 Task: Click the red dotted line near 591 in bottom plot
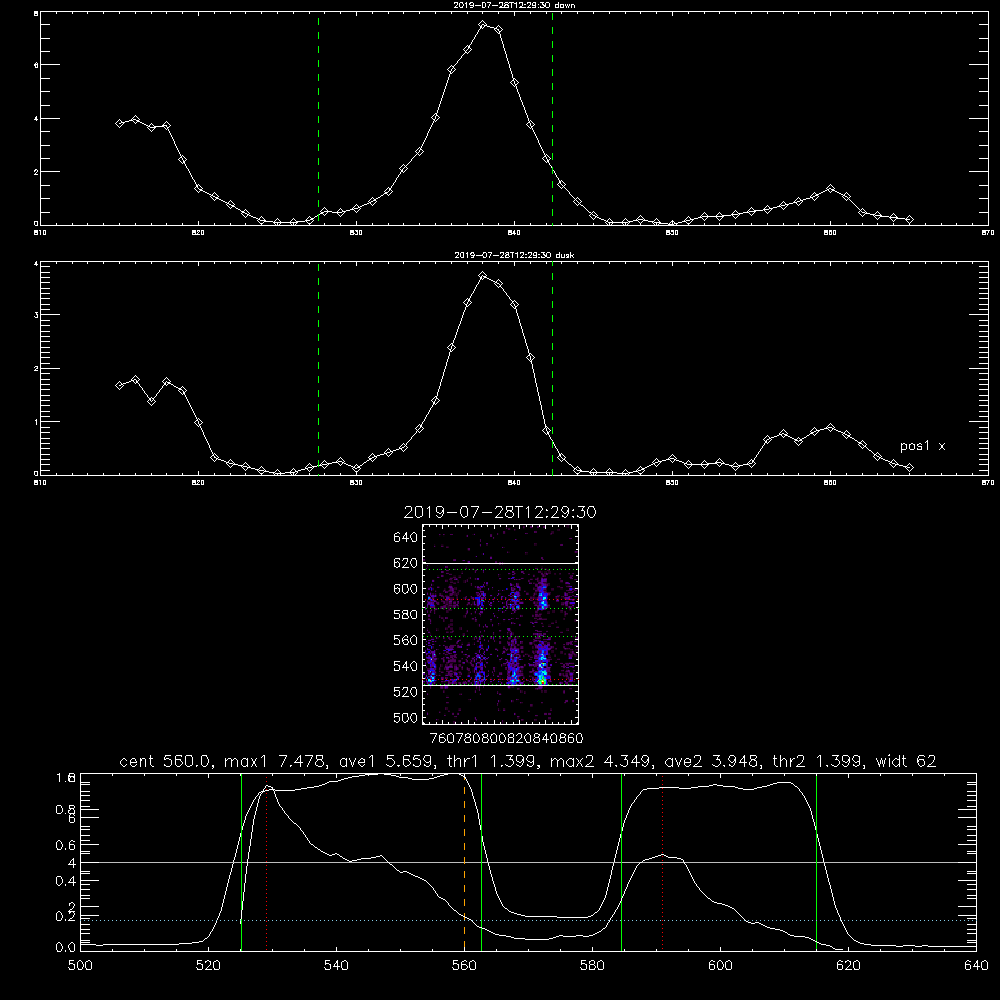tap(663, 862)
